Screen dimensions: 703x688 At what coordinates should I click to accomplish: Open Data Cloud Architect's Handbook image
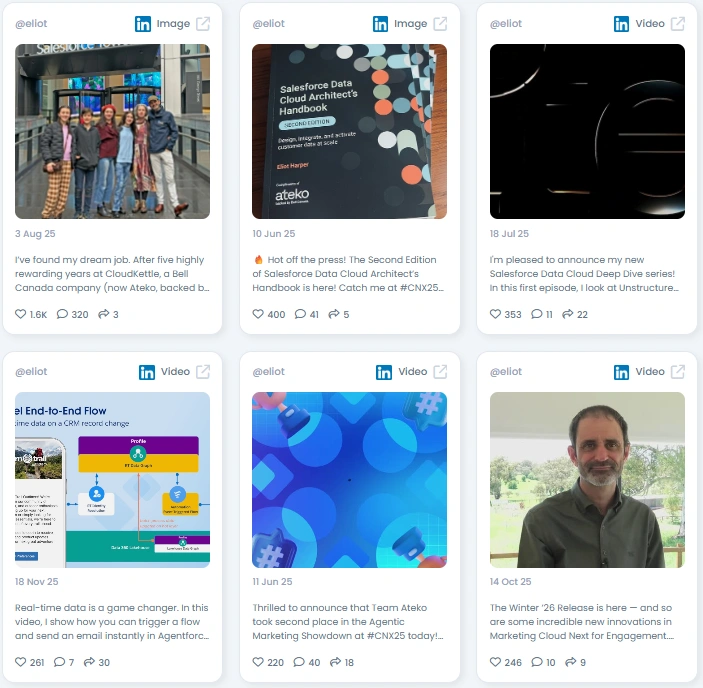tap(349, 131)
